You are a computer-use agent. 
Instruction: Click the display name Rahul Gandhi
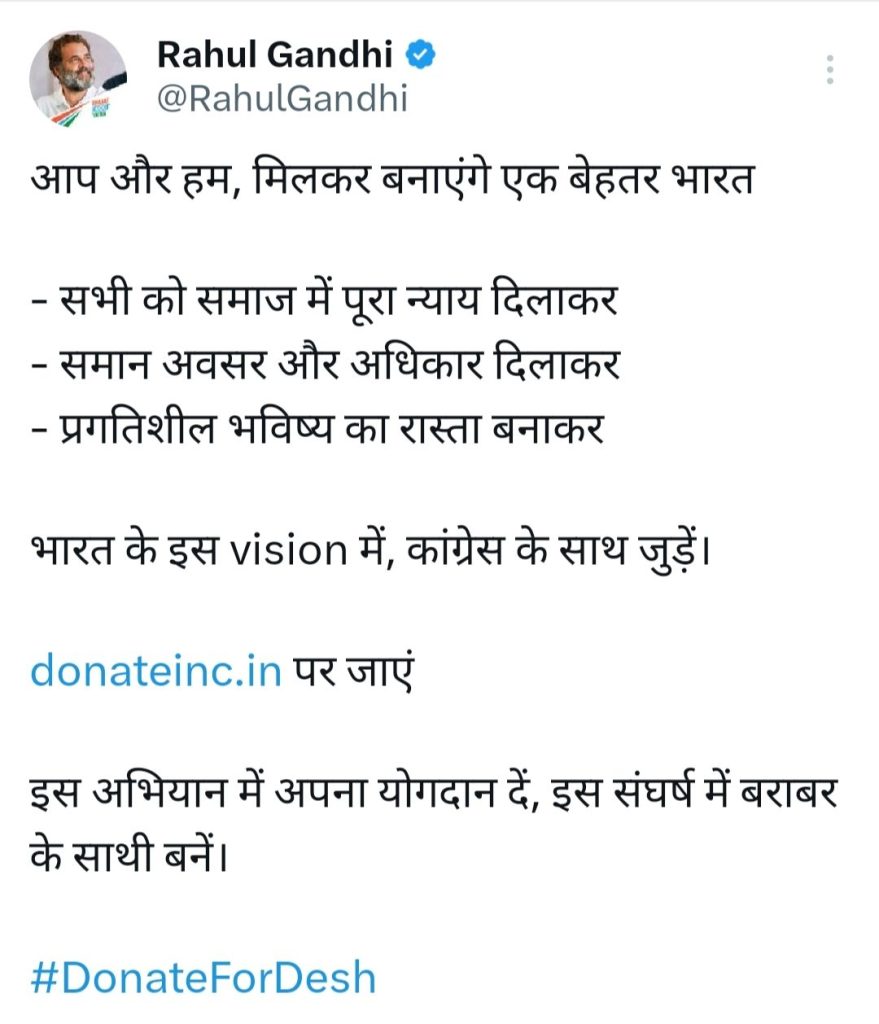pyautogui.click(x=275, y=55)
